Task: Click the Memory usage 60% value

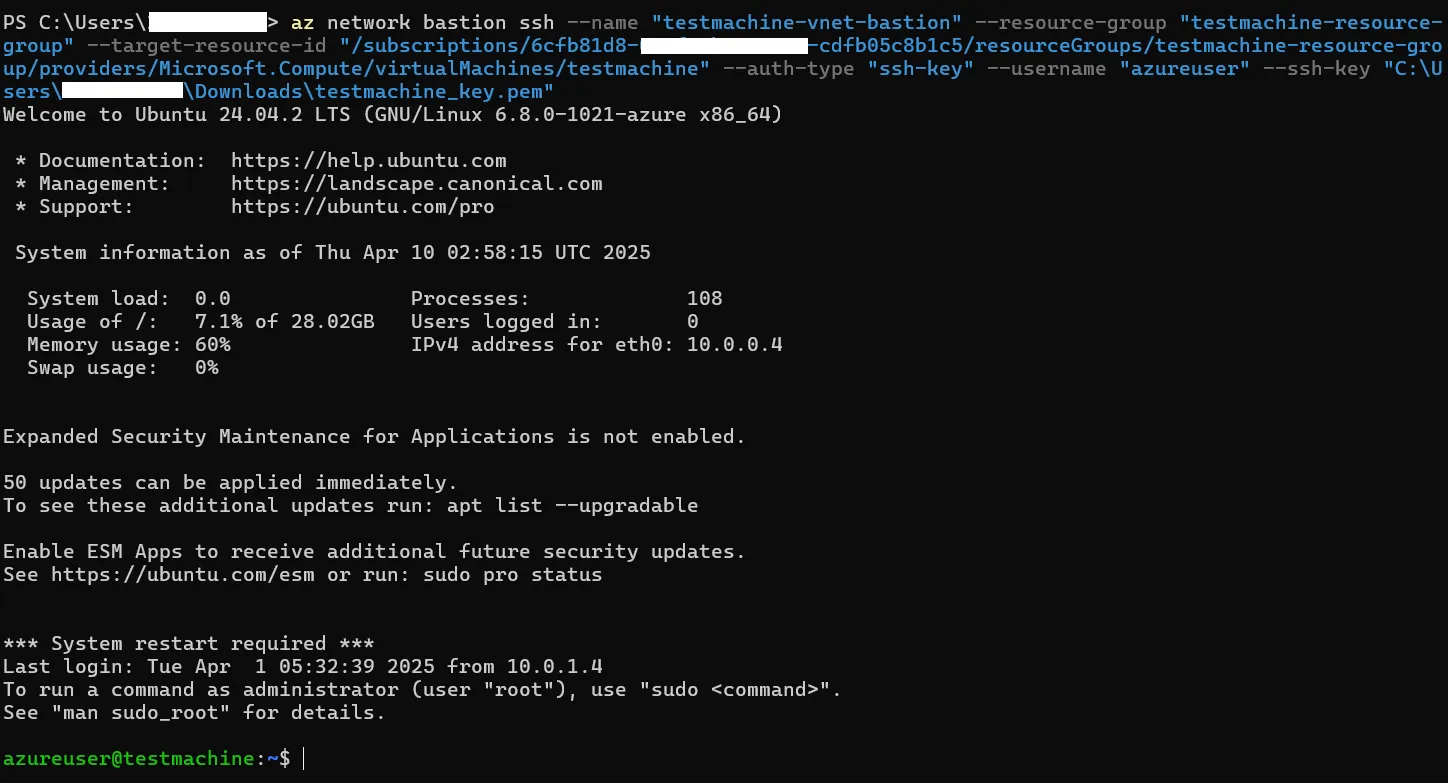Action: point(212,345)
